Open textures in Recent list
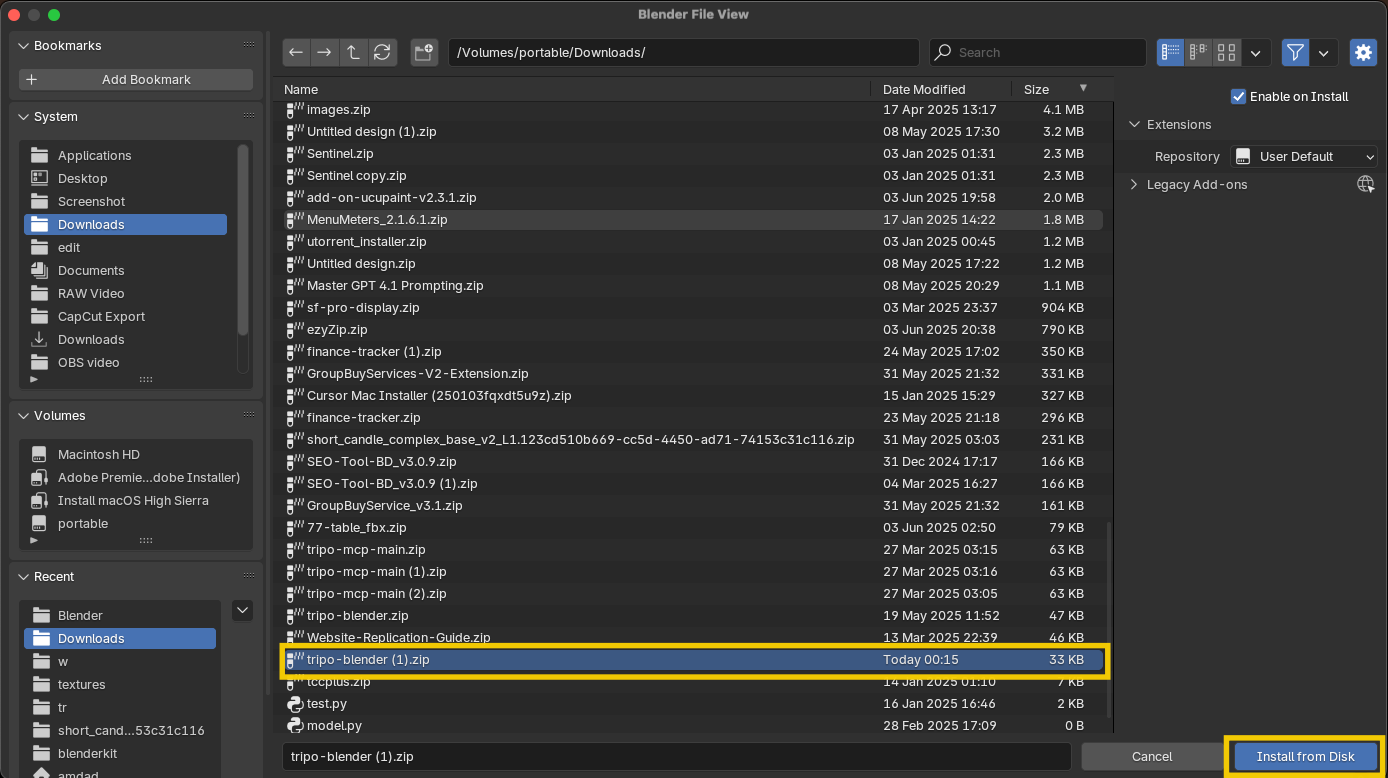The width and height of the screenshot is (1388, 778). 120,684
